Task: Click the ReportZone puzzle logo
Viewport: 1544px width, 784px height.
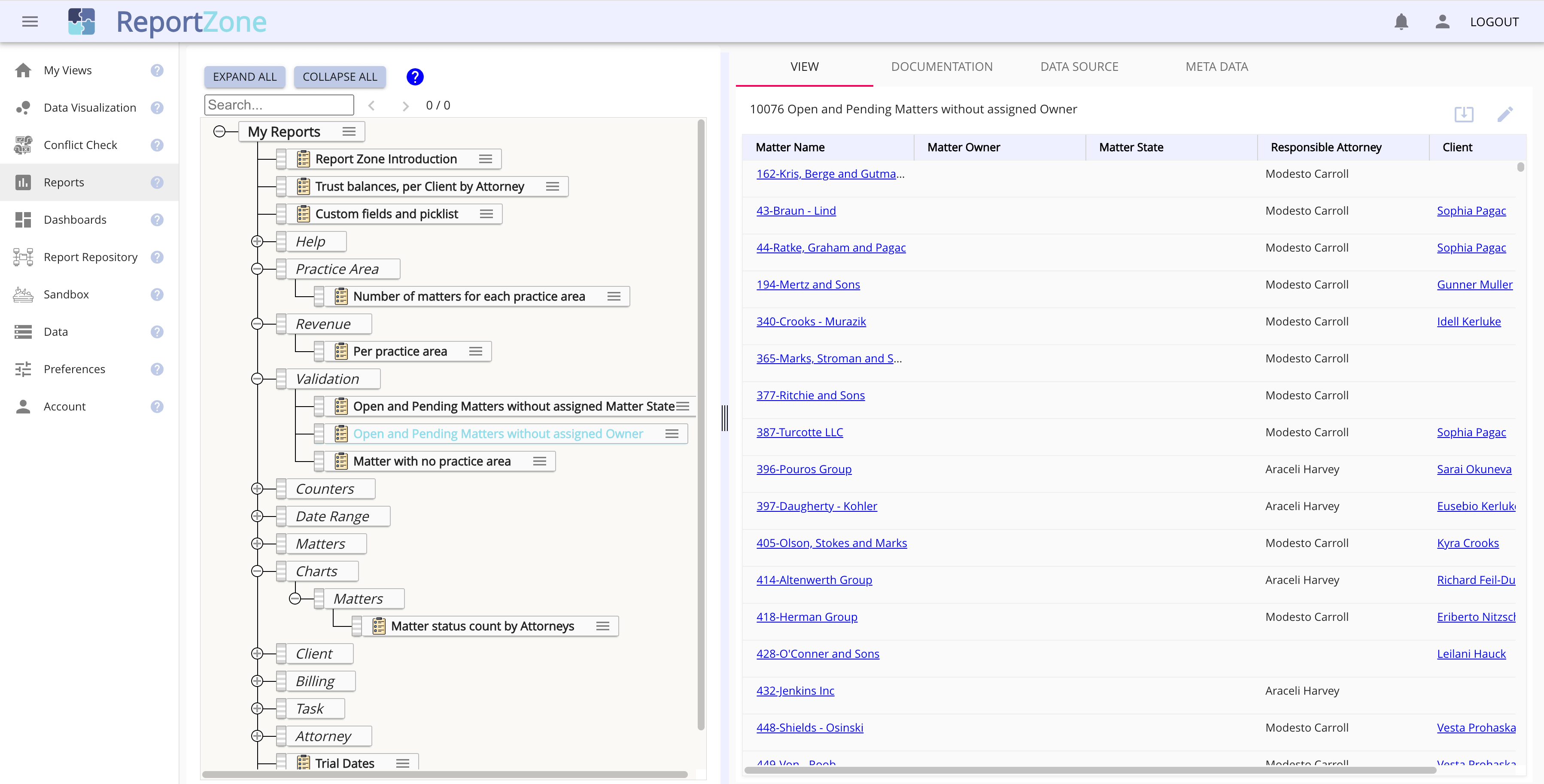Action: click(x=82, y=21)
